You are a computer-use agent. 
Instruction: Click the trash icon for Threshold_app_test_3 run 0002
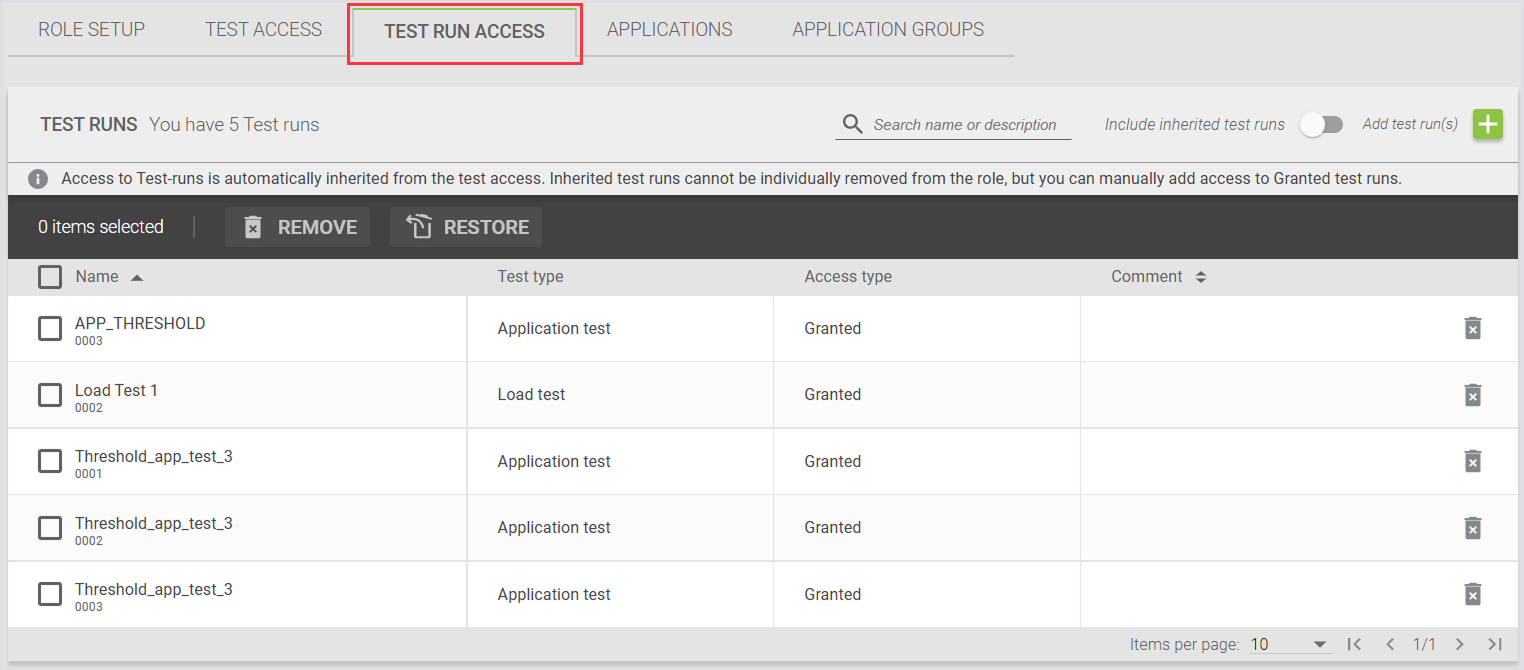coord(1472,528)
